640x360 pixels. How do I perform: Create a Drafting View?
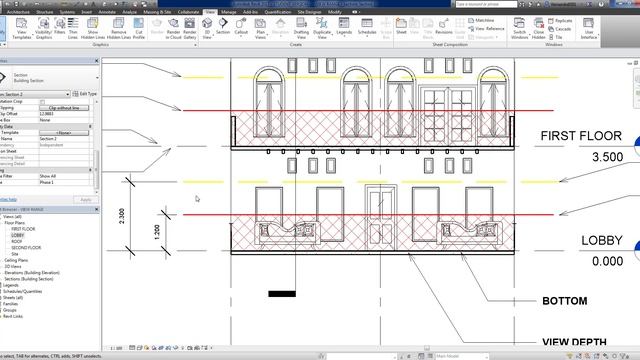tap(301, 28)
